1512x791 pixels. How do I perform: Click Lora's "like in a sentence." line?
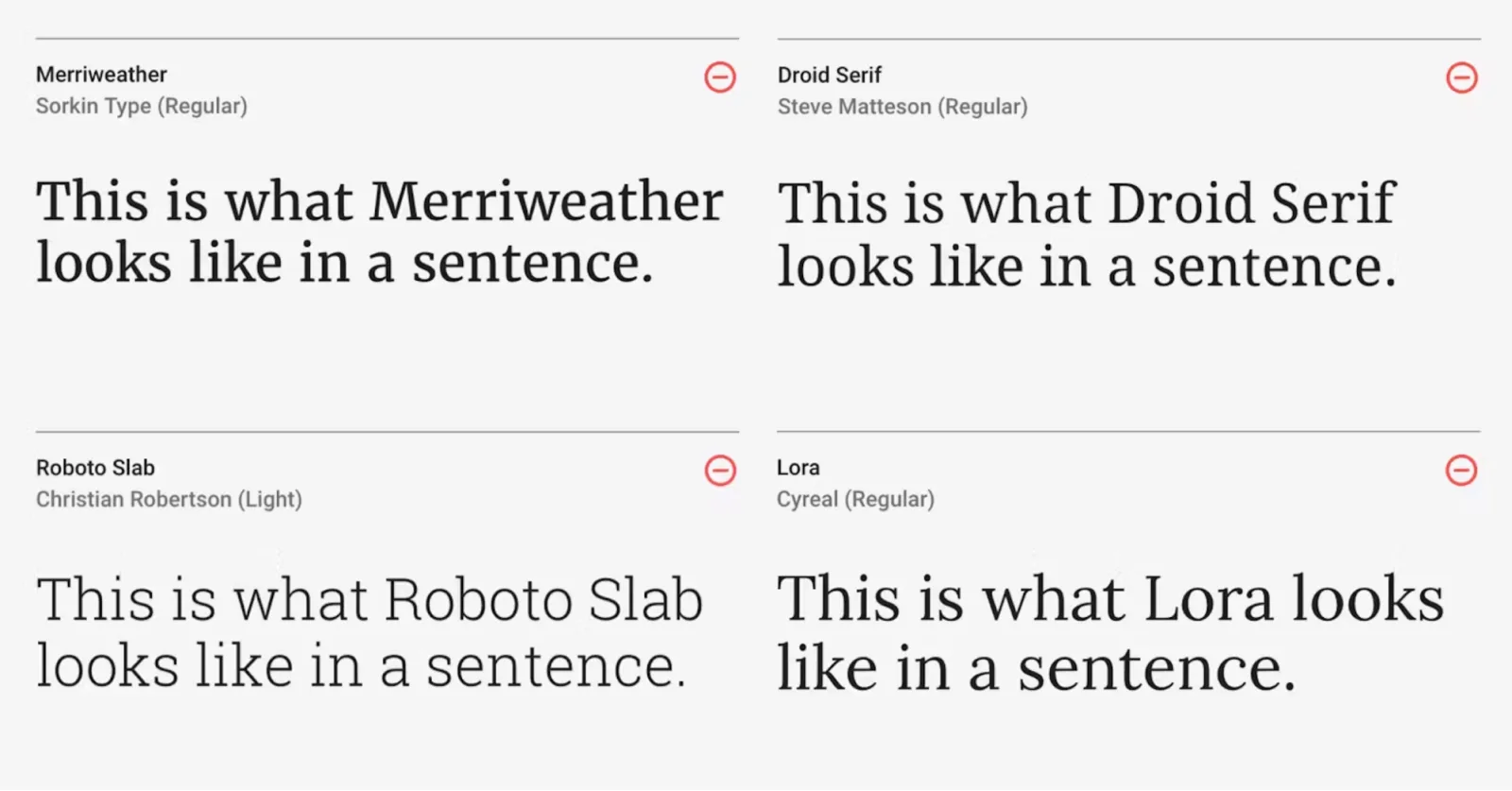pyautogui.click(x=1036, y=669)
